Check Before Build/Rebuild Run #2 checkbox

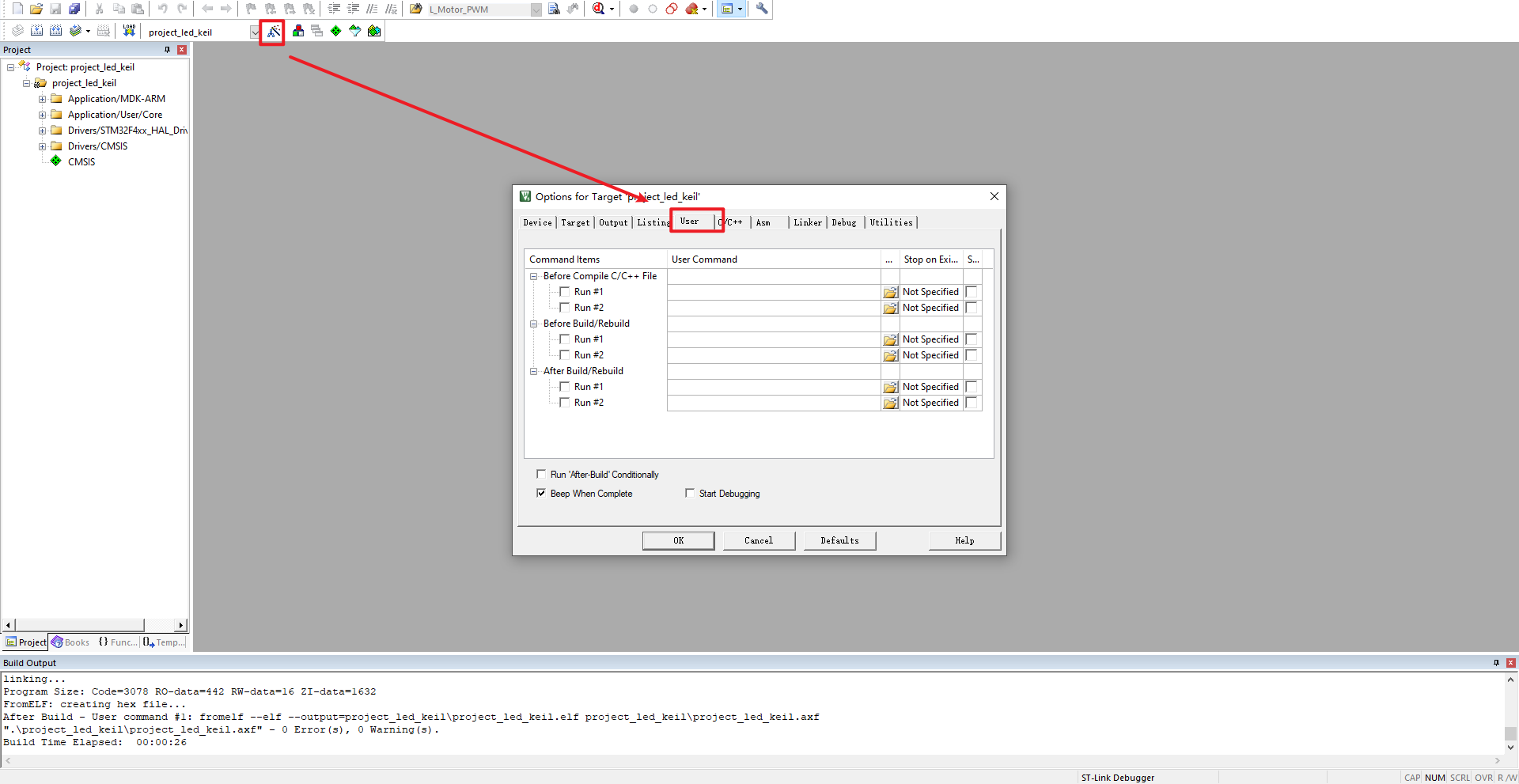tap(565, 355)
